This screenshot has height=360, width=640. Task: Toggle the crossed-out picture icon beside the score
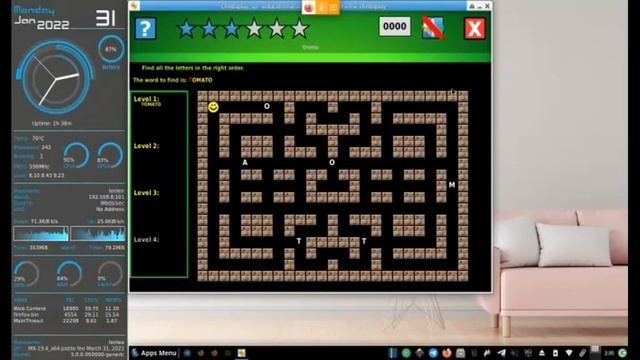(x=433, y=28)
